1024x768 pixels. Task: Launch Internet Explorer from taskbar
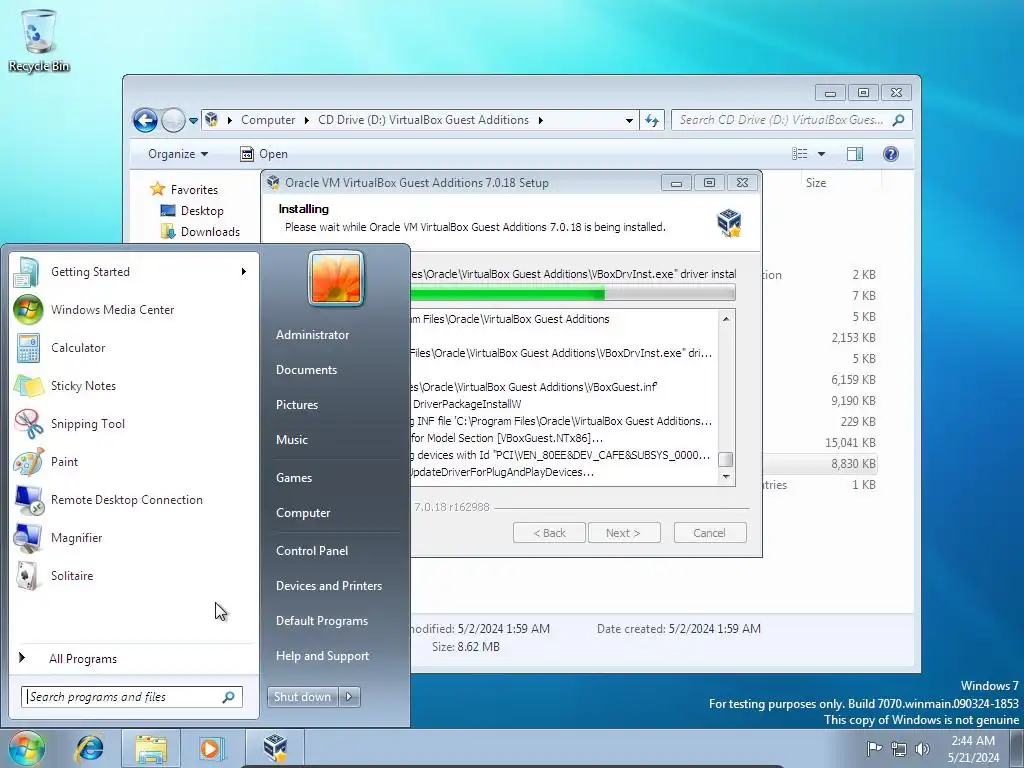tap(89, 748)
